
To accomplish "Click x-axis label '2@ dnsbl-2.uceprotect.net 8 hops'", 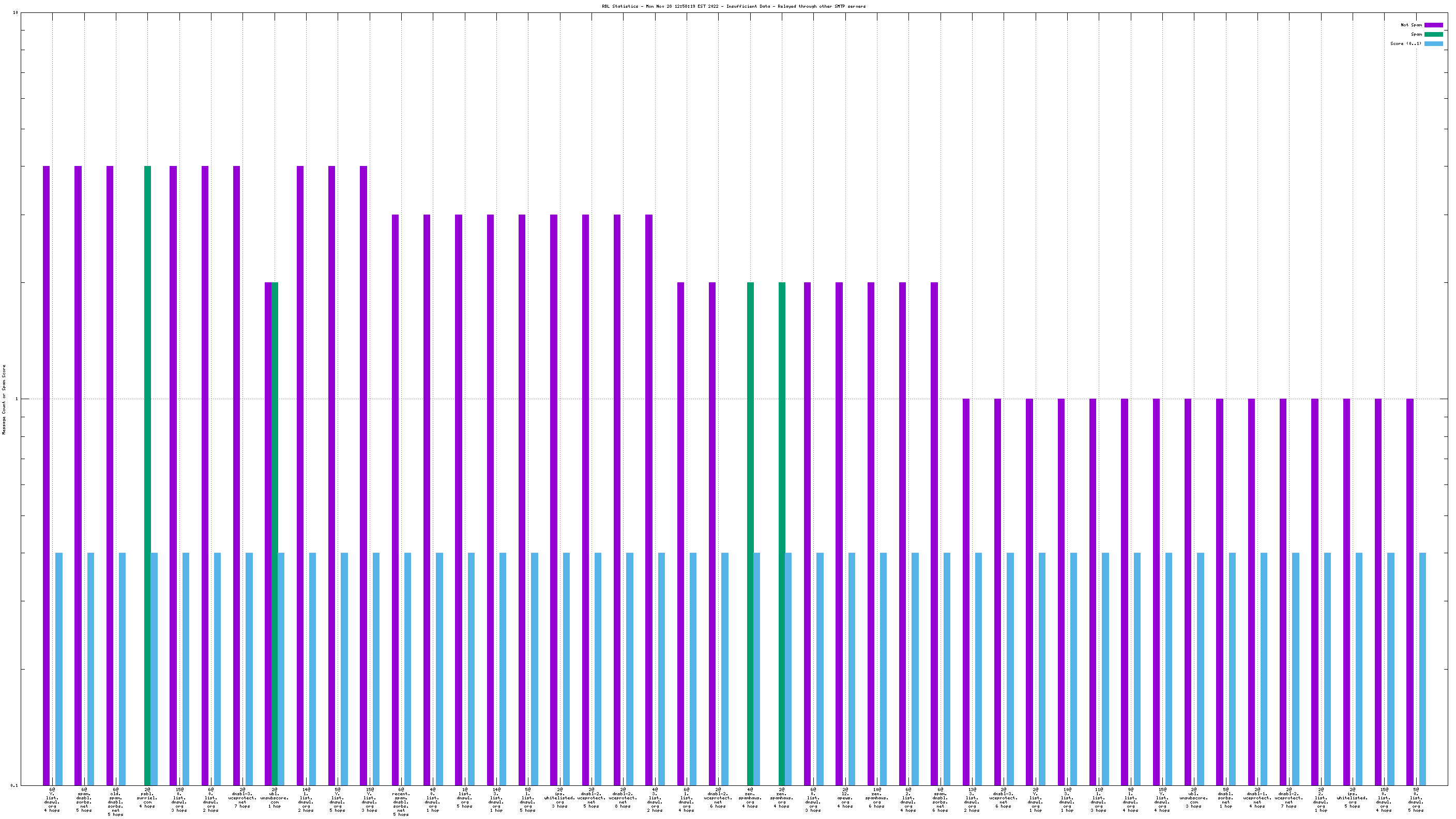I will point(623,797).
